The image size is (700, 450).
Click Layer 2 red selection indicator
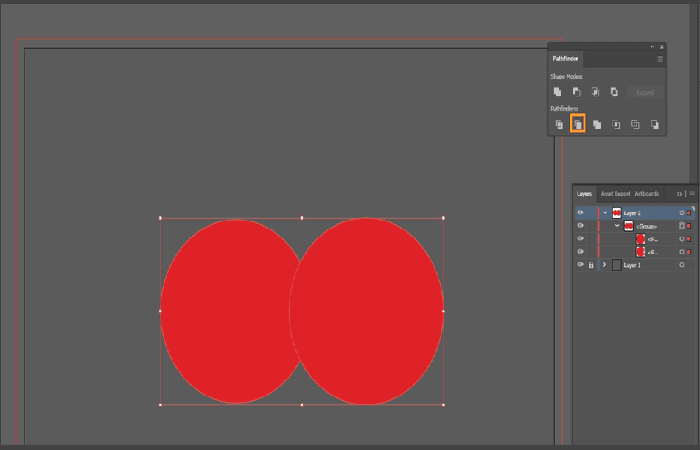click(x=689, y=213)
